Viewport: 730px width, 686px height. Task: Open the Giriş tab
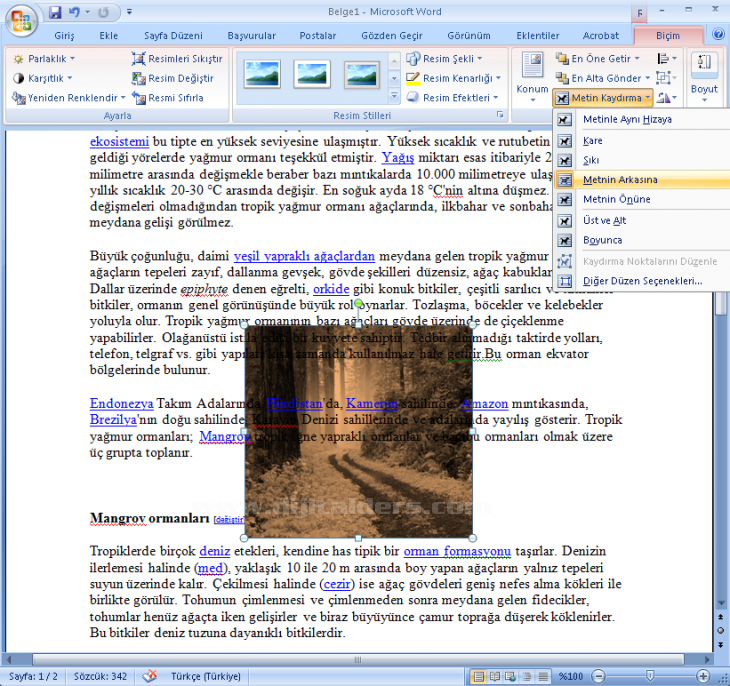pos(64,36)
